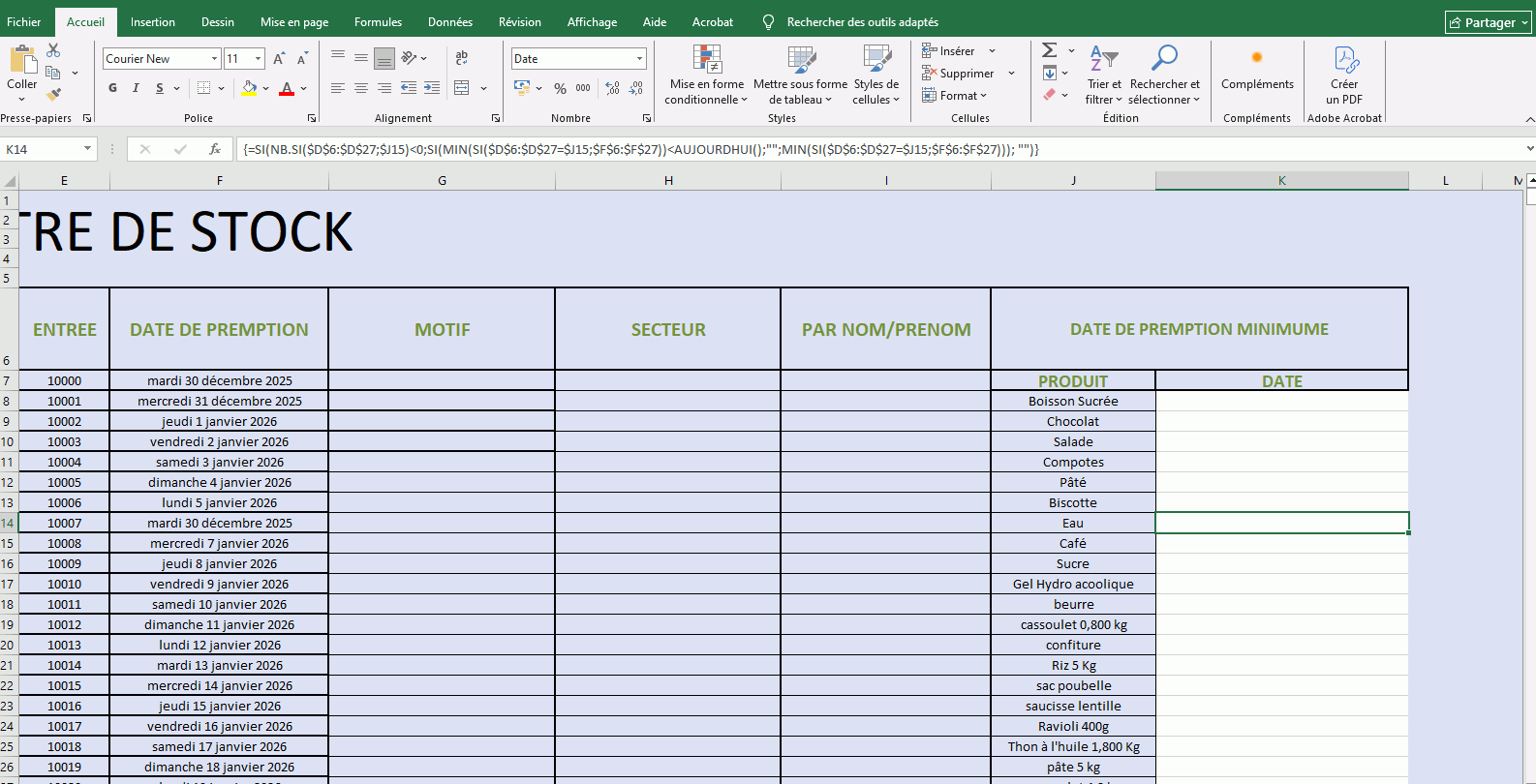
Task: Open Mise en forme conditionnelle
Action: click(707, 75)
